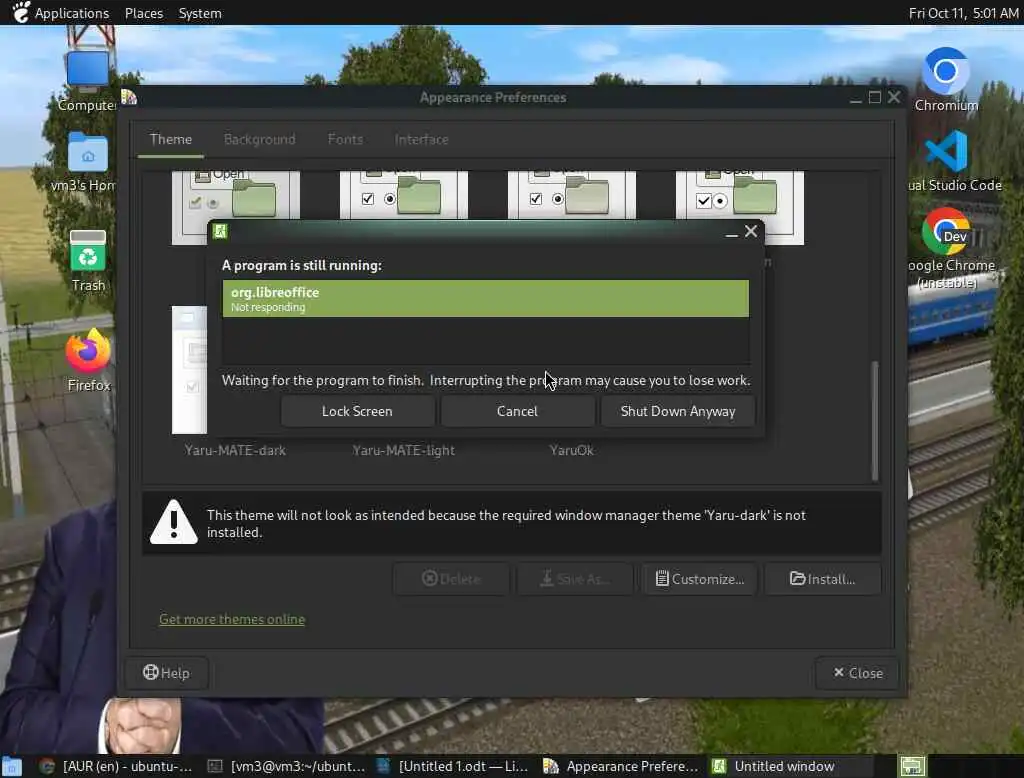The image size is (1024, 778).
Task: Click the theme list vertical scrollbar
Action: (x=874, y=421)
